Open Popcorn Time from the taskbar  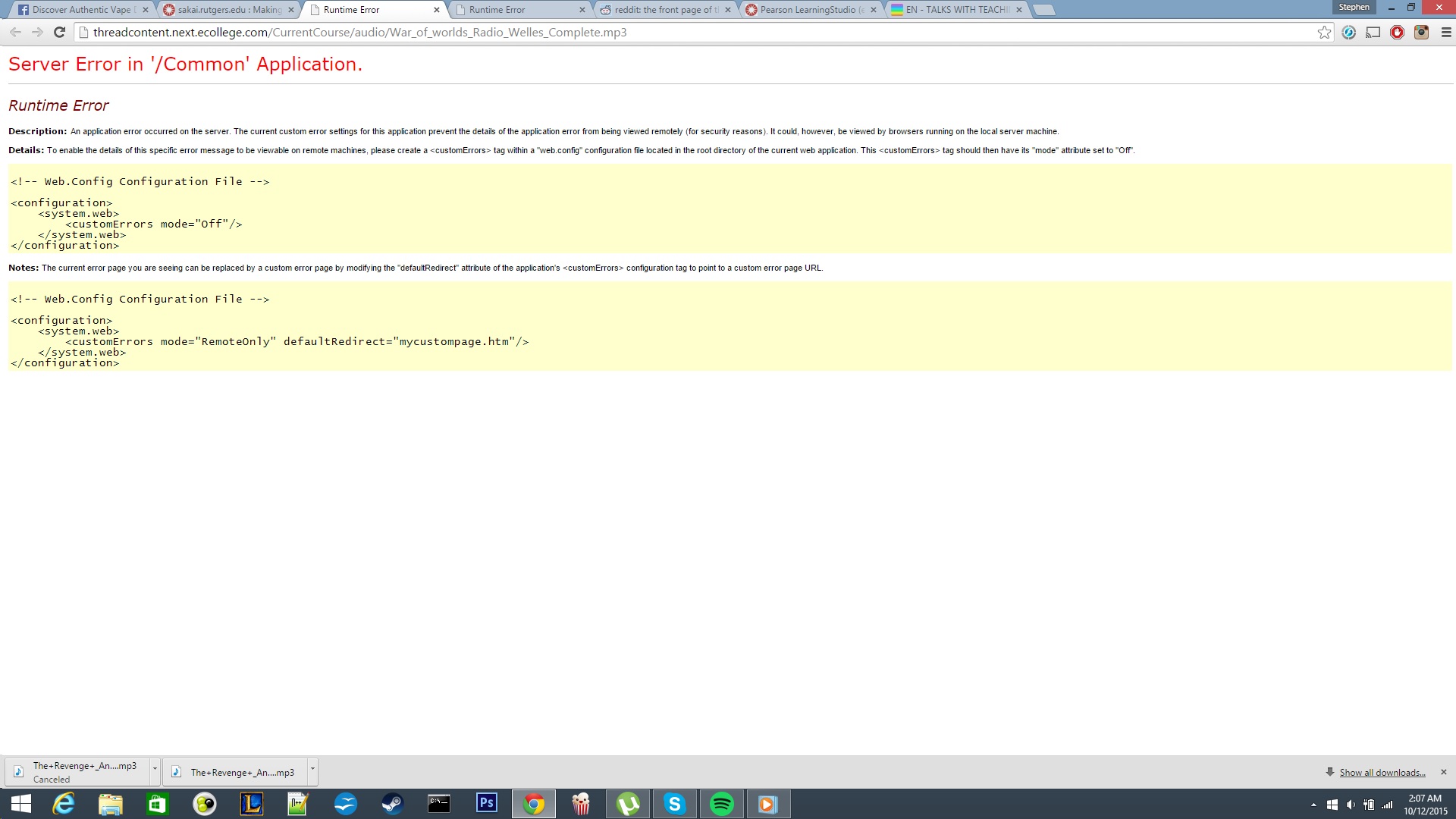tap(581, 804)
